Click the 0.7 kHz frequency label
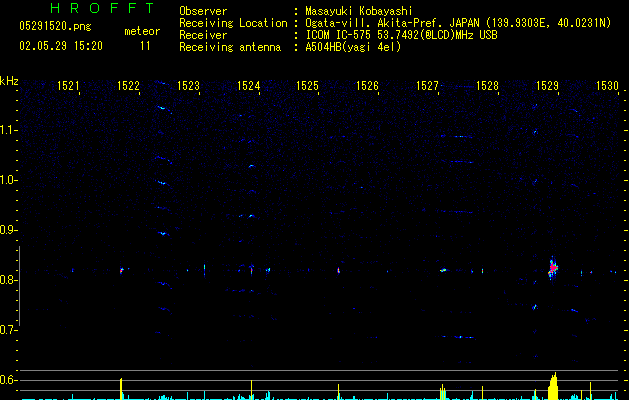The width and height of the screenshot is (629, 400). 8,330
